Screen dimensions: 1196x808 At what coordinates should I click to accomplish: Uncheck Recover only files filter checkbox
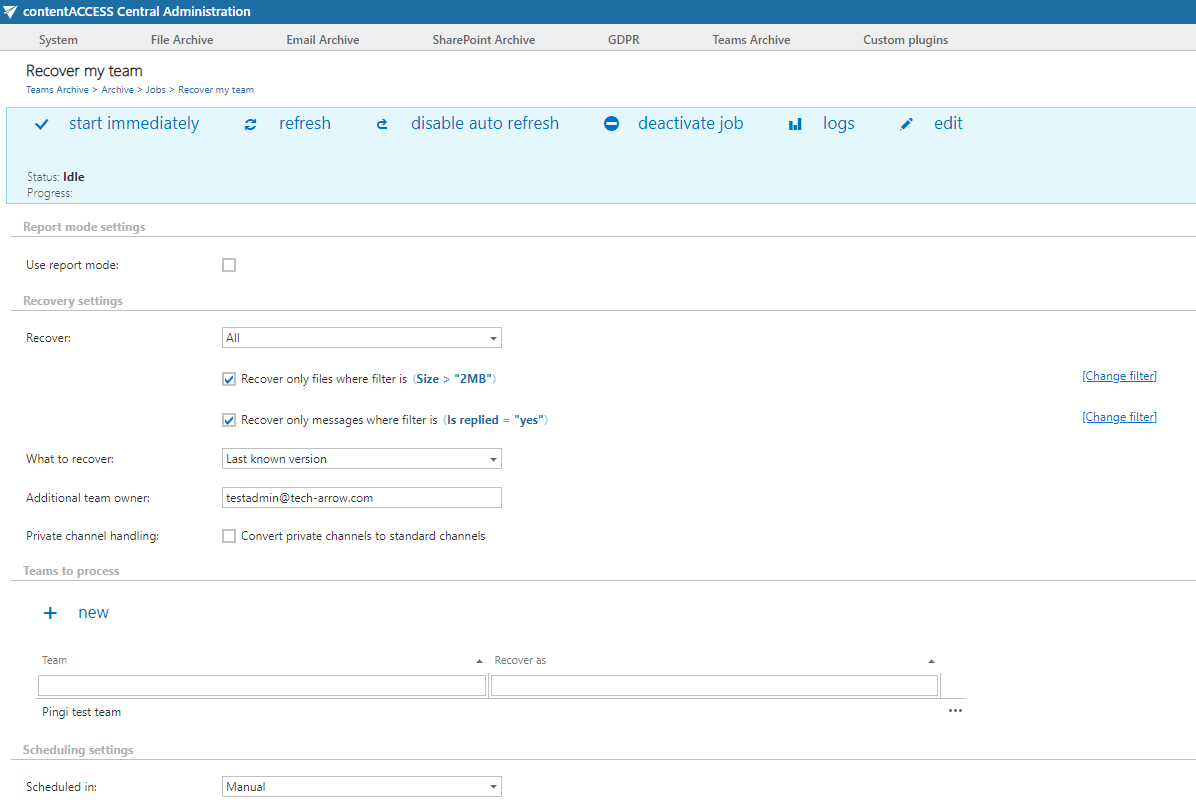229,379
